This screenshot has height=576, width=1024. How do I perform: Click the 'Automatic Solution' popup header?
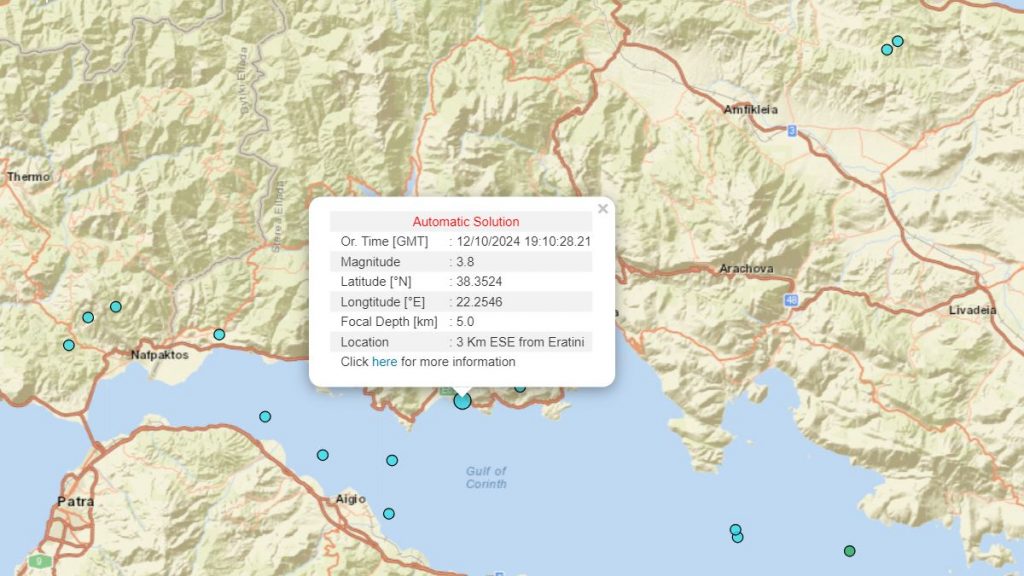(465, 222)
